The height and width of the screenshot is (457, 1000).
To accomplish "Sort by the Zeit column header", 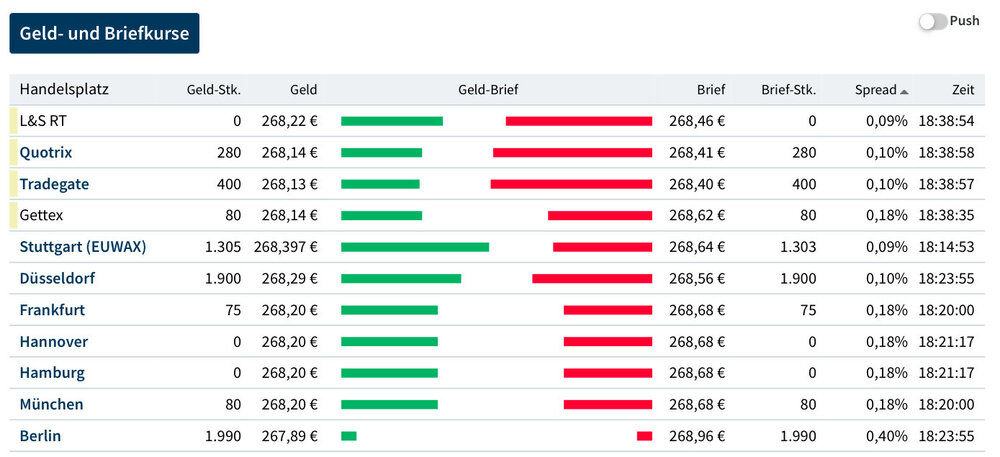I will 963,90.
